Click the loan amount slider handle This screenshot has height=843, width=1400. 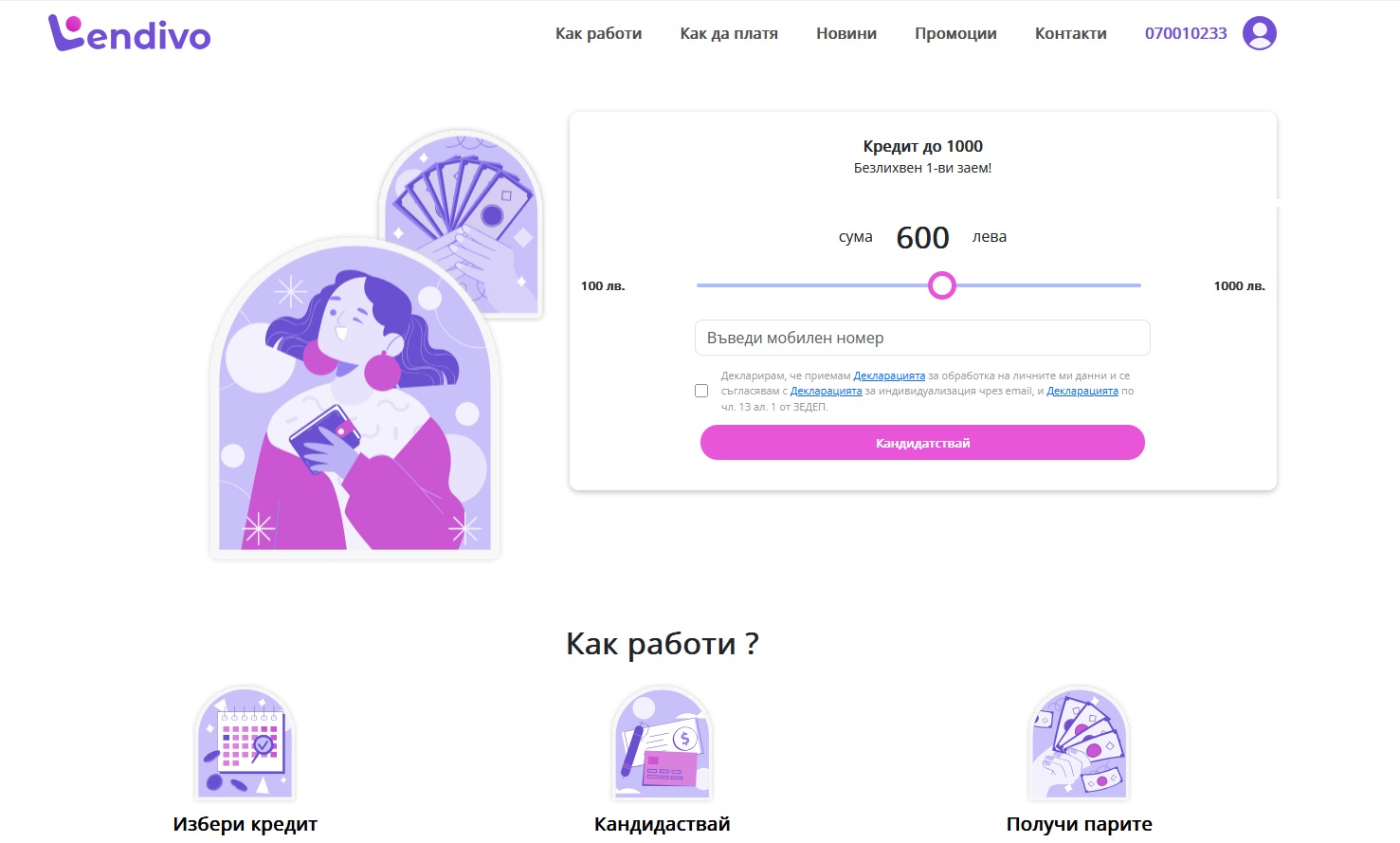pos(941,285)
